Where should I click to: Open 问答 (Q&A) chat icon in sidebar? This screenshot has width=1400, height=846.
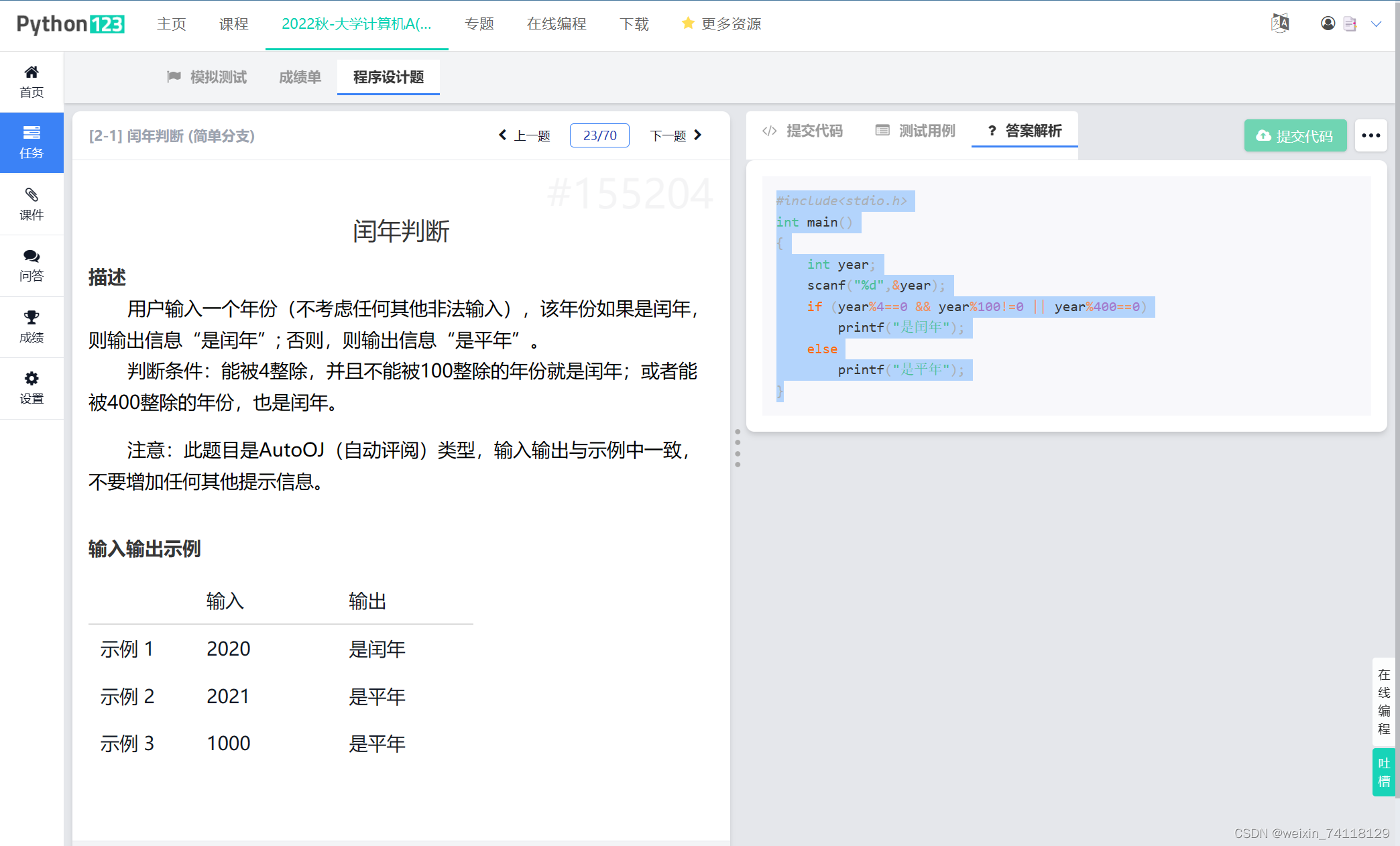(x=32, y=265)
